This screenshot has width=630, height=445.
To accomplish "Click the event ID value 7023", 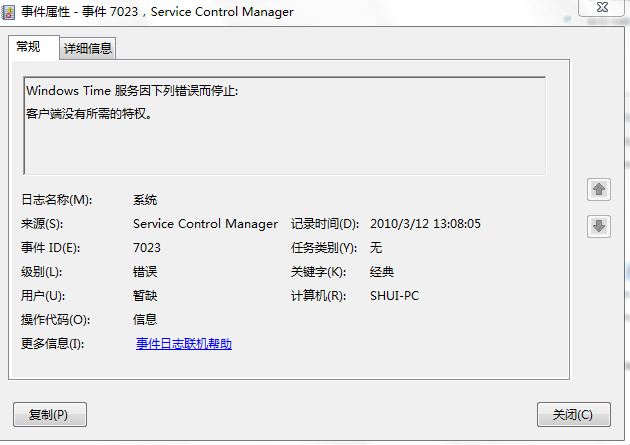I will point(147,247).
